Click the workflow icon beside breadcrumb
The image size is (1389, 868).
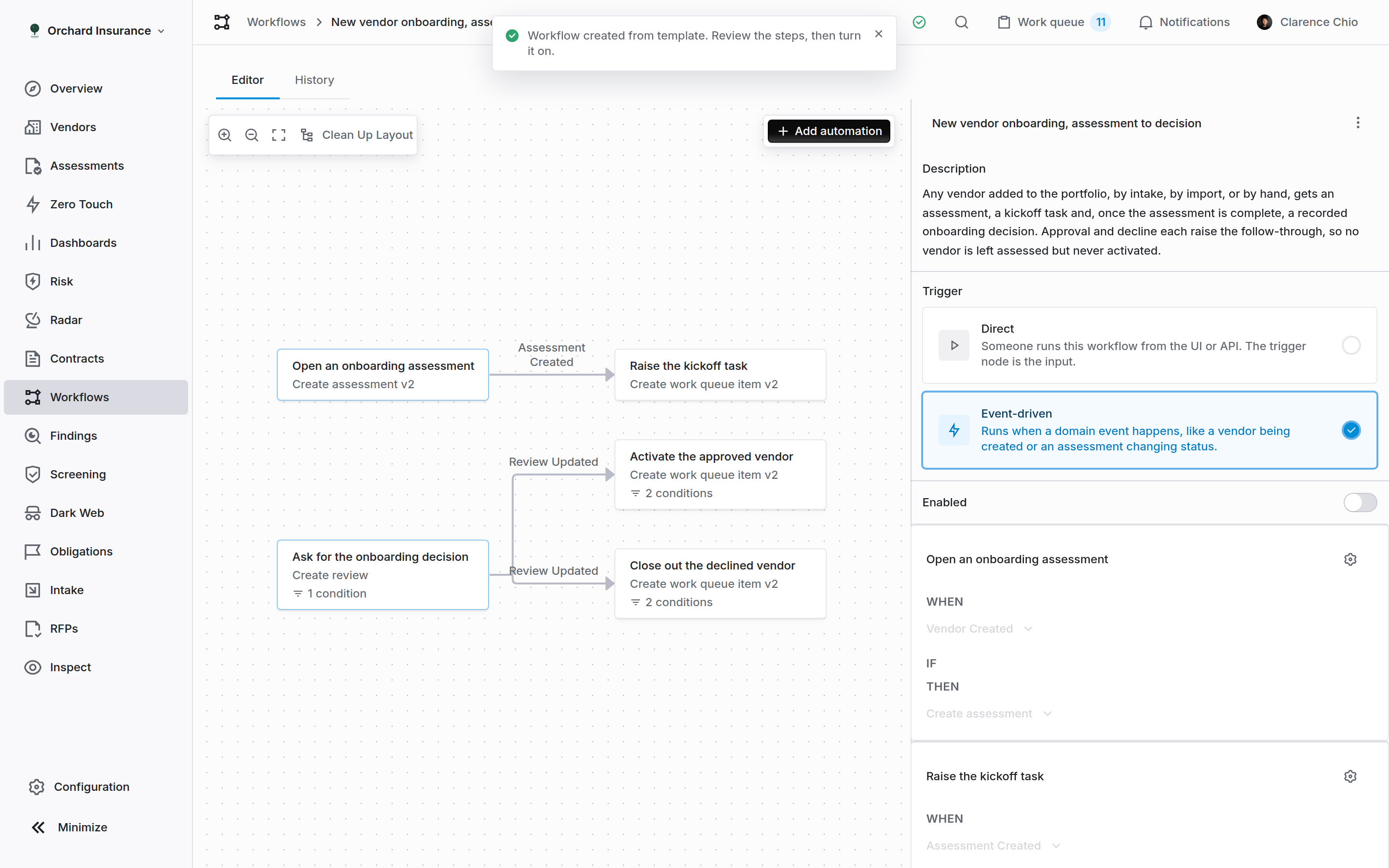221,22
